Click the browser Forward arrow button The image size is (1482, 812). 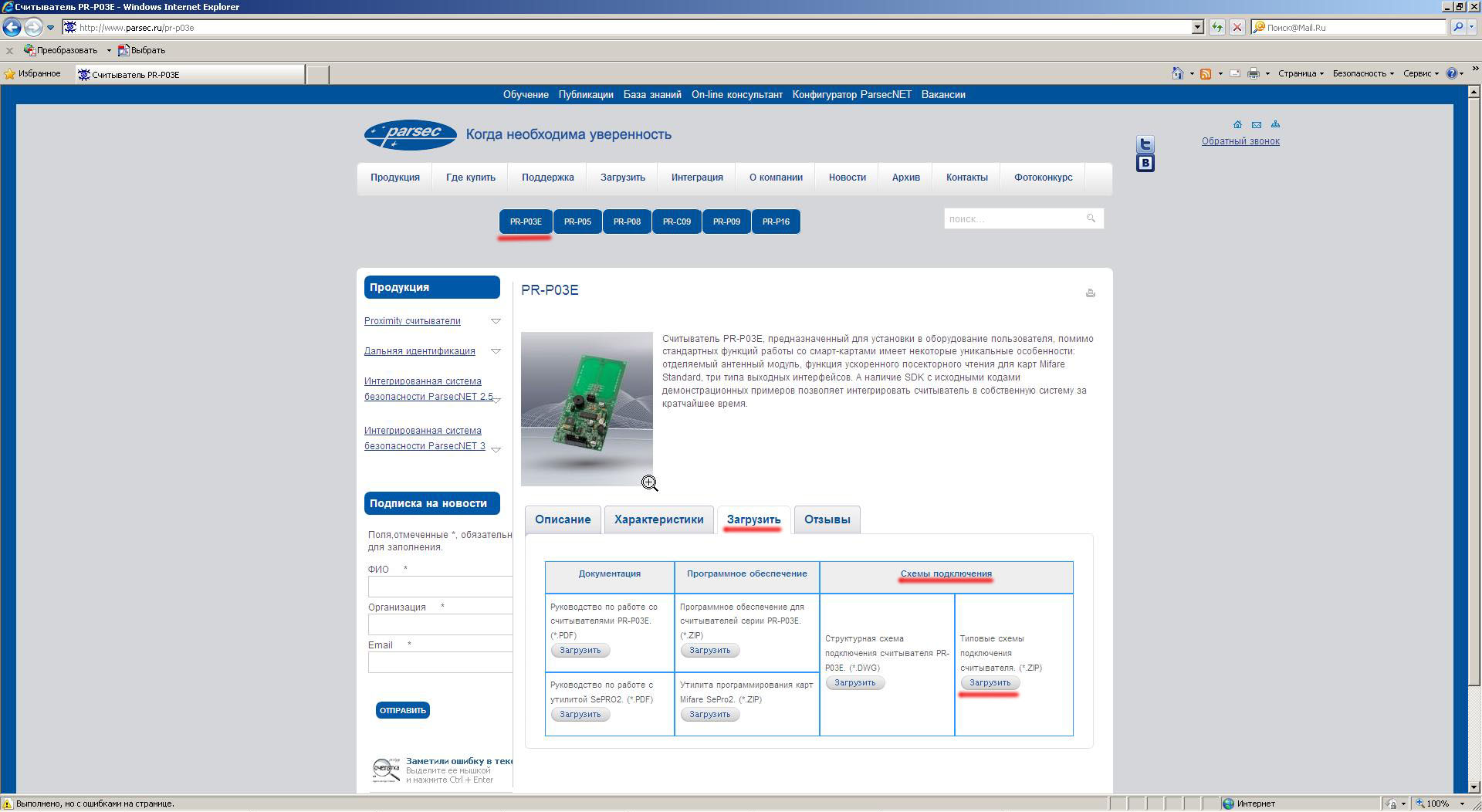32,28
